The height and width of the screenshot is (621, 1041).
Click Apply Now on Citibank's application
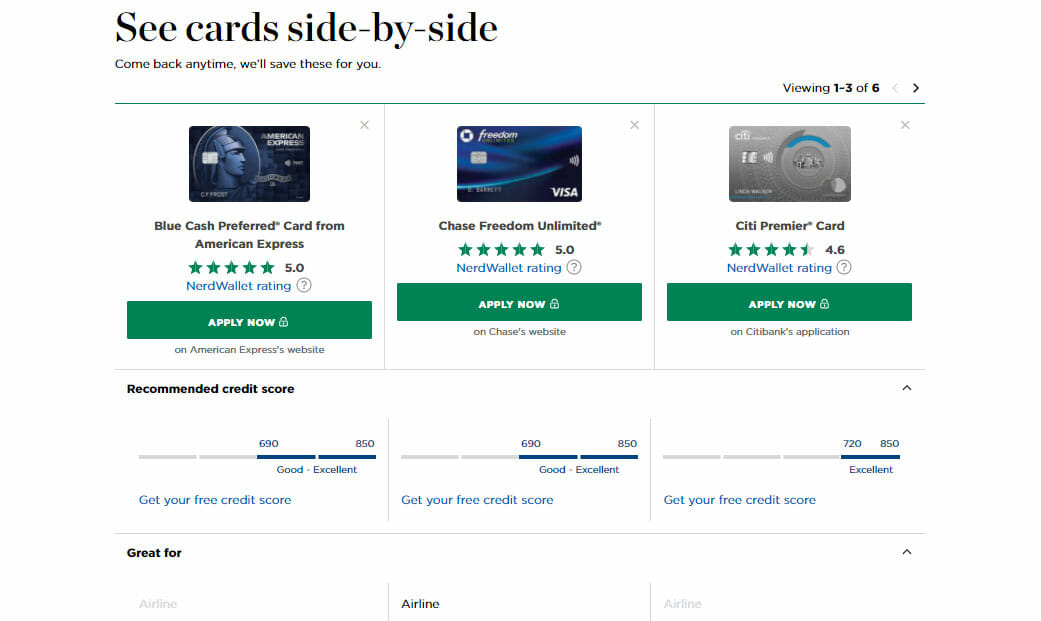(x=789, y=301)
